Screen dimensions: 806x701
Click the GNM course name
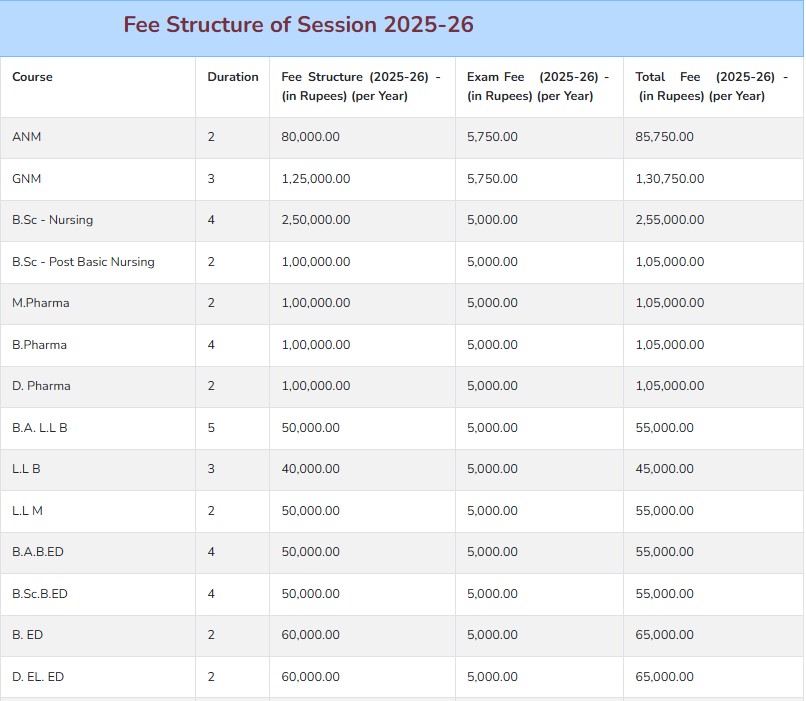(x=27, y=179)
